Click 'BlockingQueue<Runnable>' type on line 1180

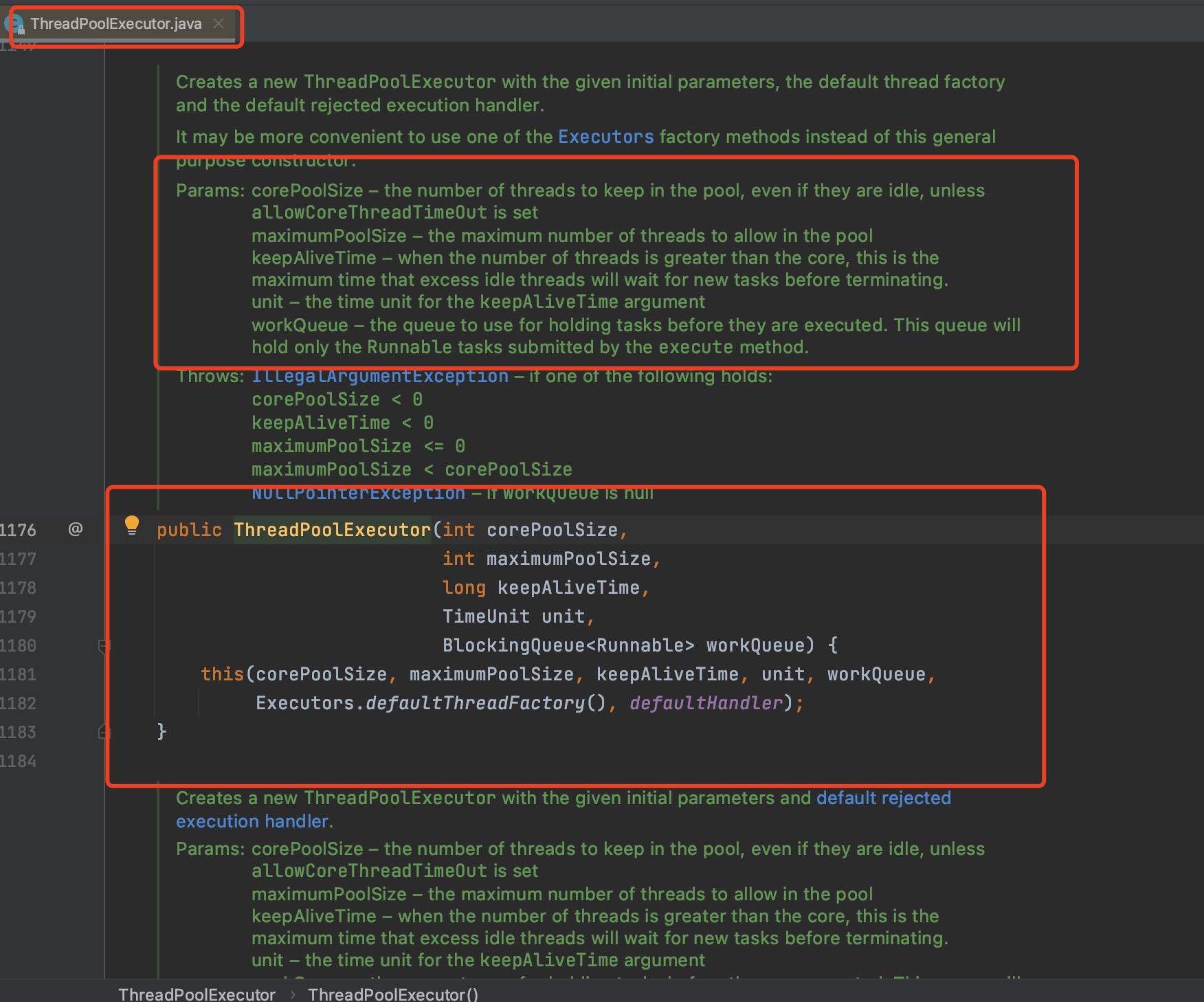click(568, 645)
